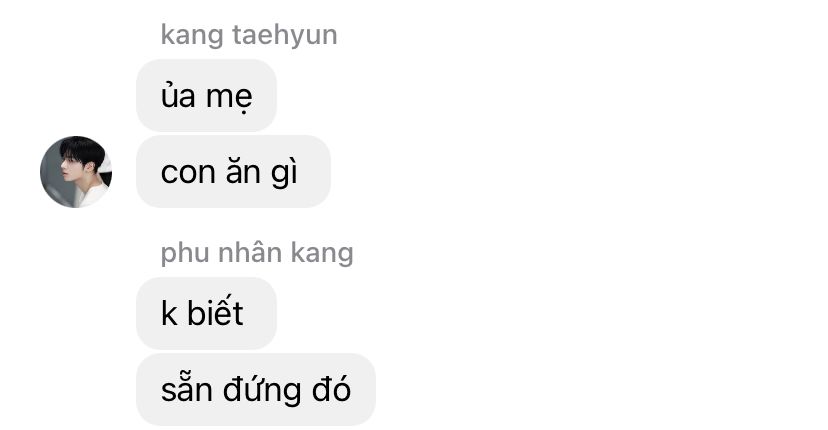Click the word 'đứng' in last message
This screenshot has width=828, height=430.
coord(262,390)
